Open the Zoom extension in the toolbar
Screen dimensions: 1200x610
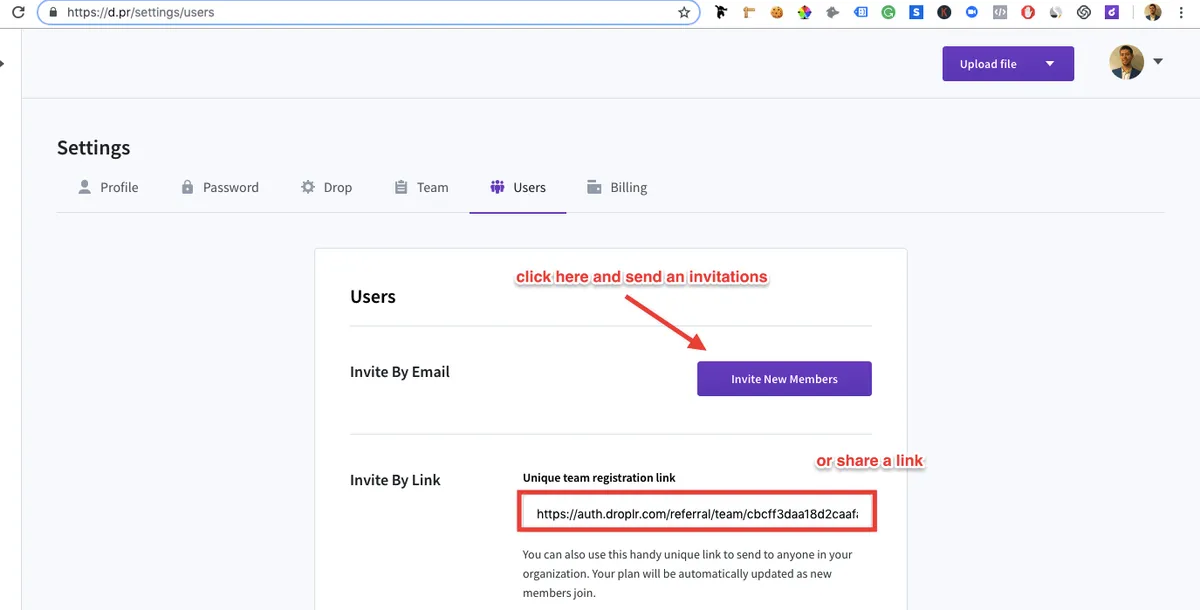click(x=972, y=13)
